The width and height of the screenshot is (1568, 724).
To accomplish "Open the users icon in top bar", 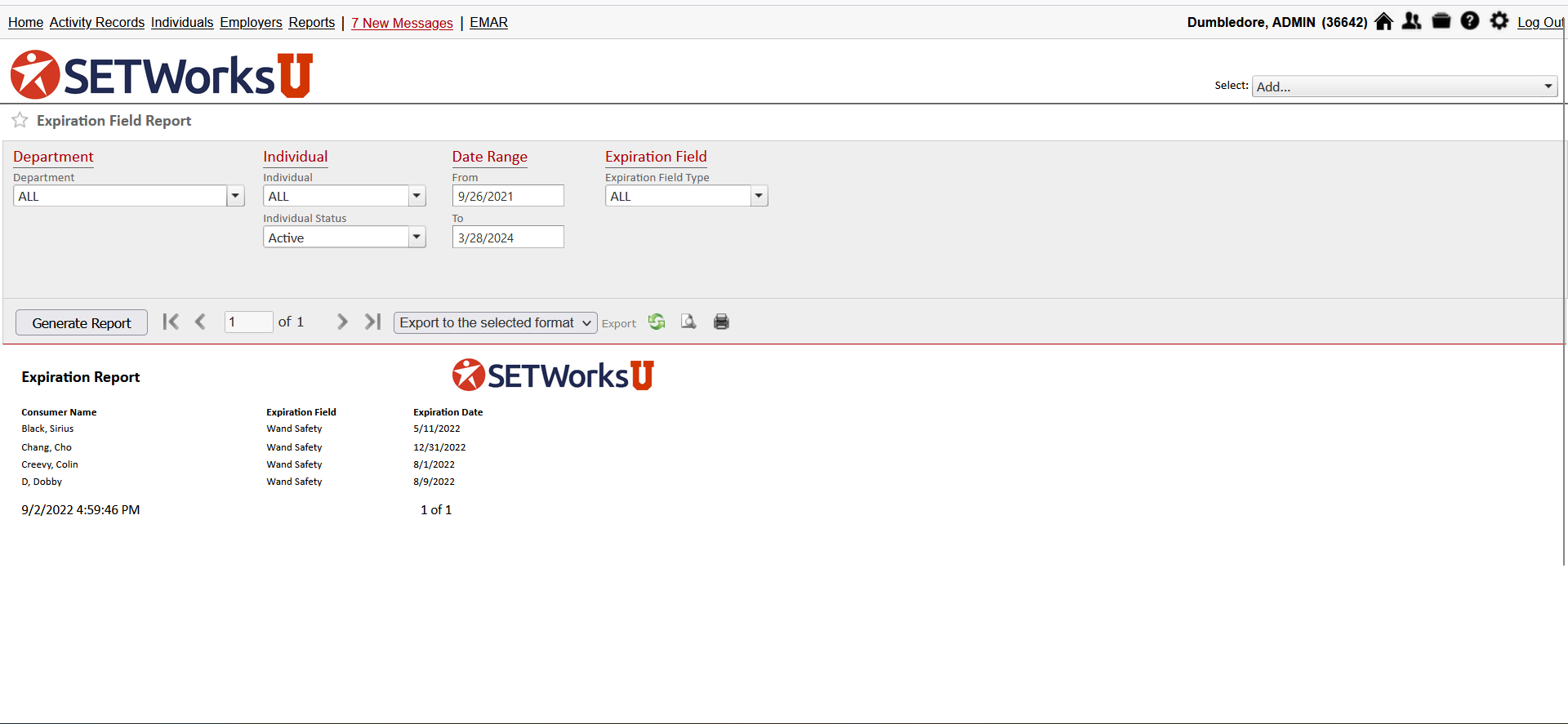I will coord(1412,21).
